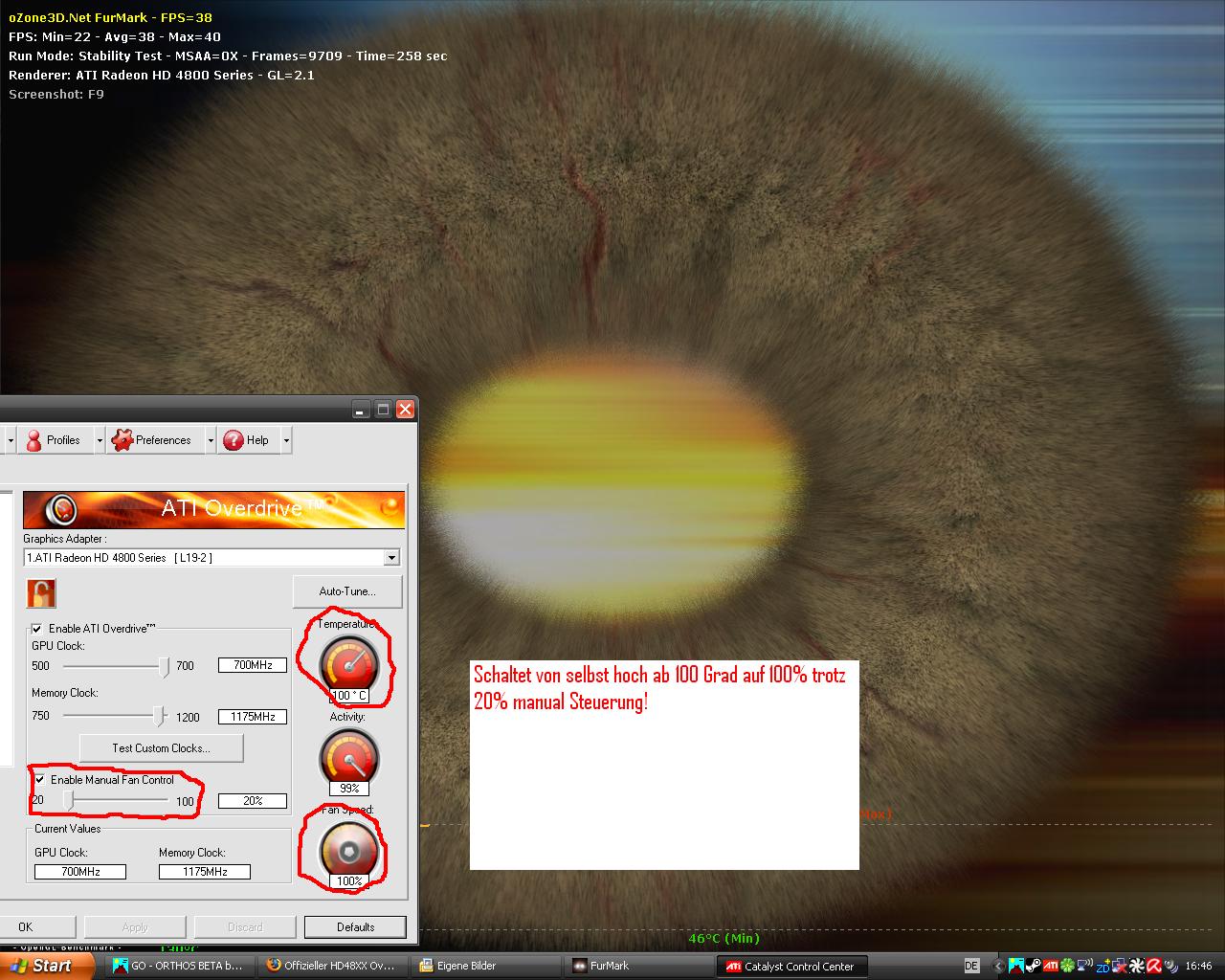This screenshot has width=1225, height=980.
Task: Switch to GO - ORTHOS BETA taskbar item
Action: 180,966
